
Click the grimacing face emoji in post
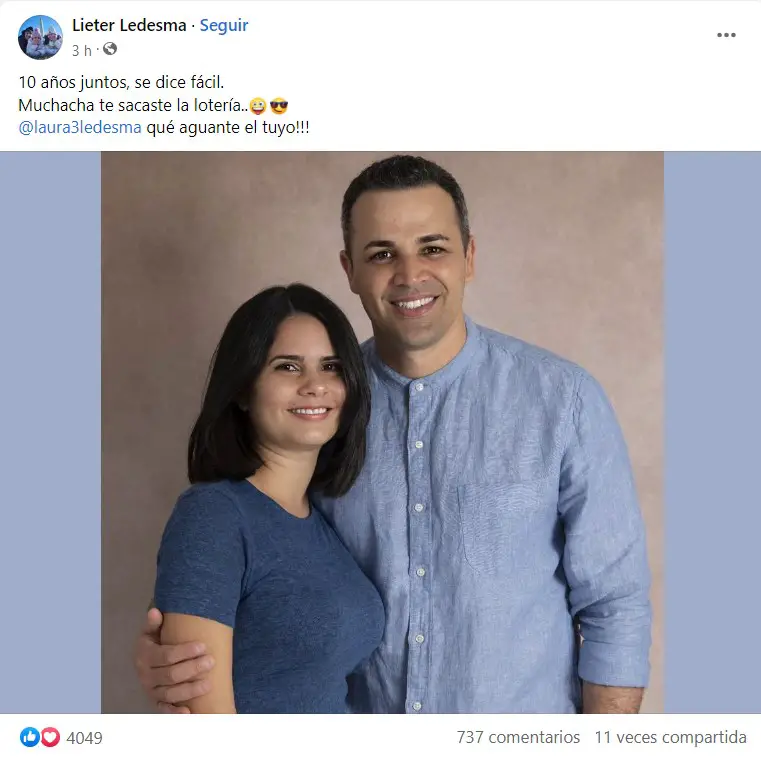(258, 106)
